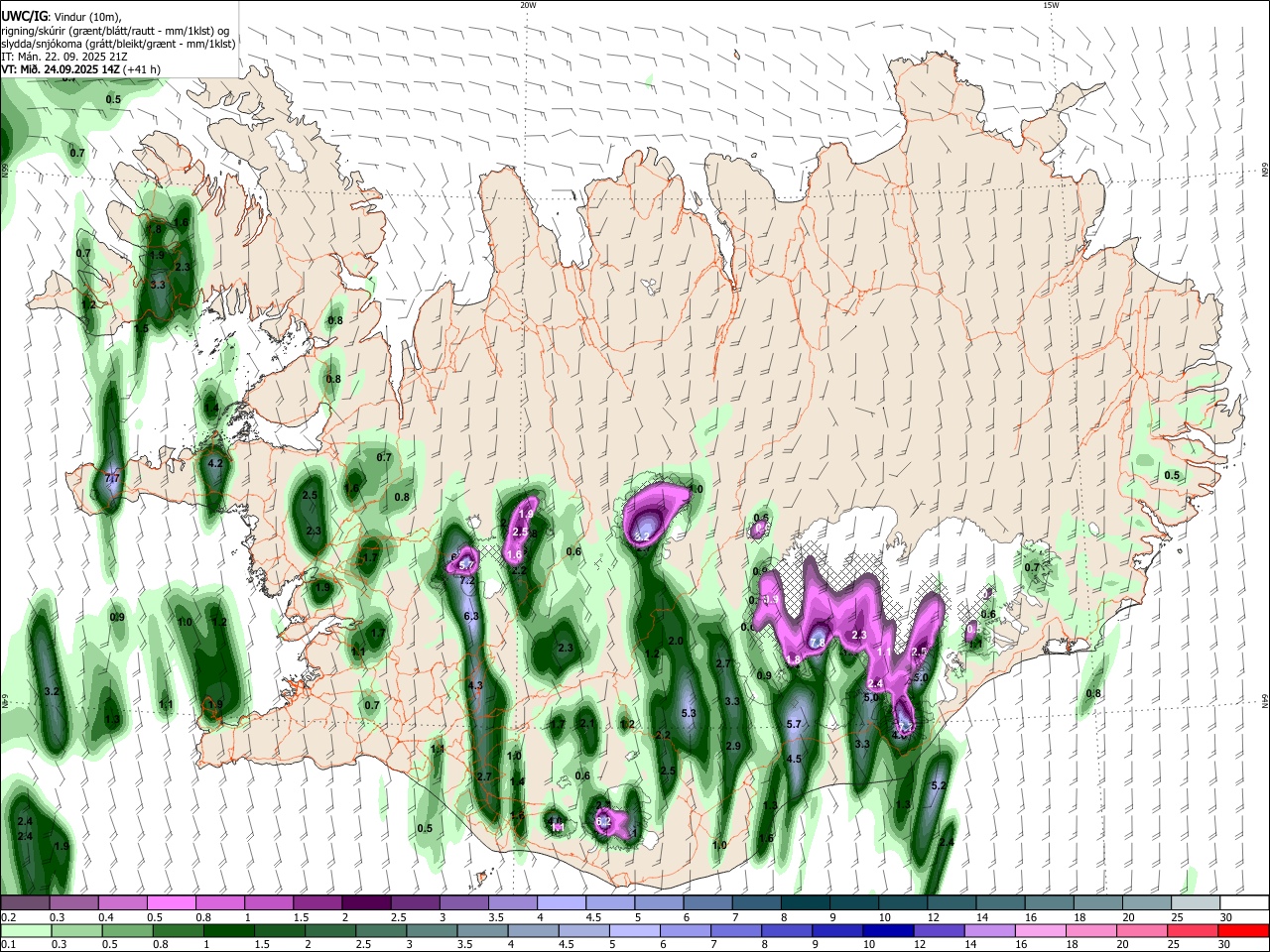The height and width of the screenshot is (952, 1270).
Task: Click the 4.2 precipitation value in the west
Action: (x=214, y=463)
